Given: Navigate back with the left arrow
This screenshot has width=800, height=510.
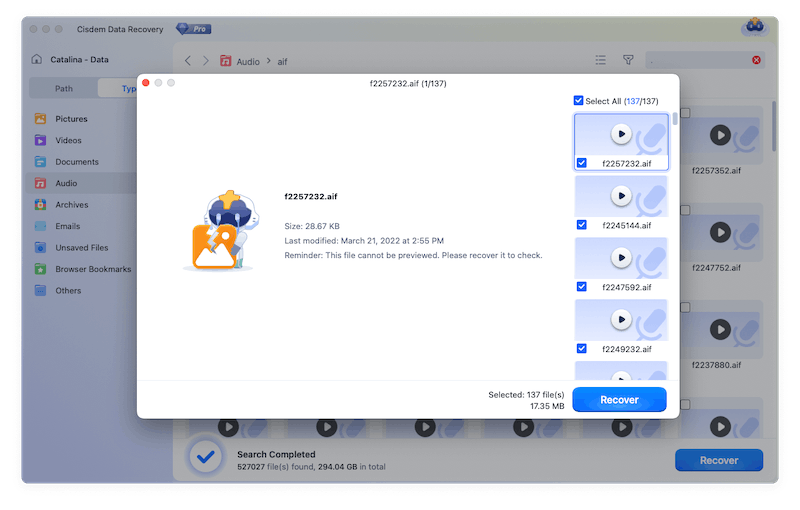Looking at the screenshot, I should pos(188,61).
